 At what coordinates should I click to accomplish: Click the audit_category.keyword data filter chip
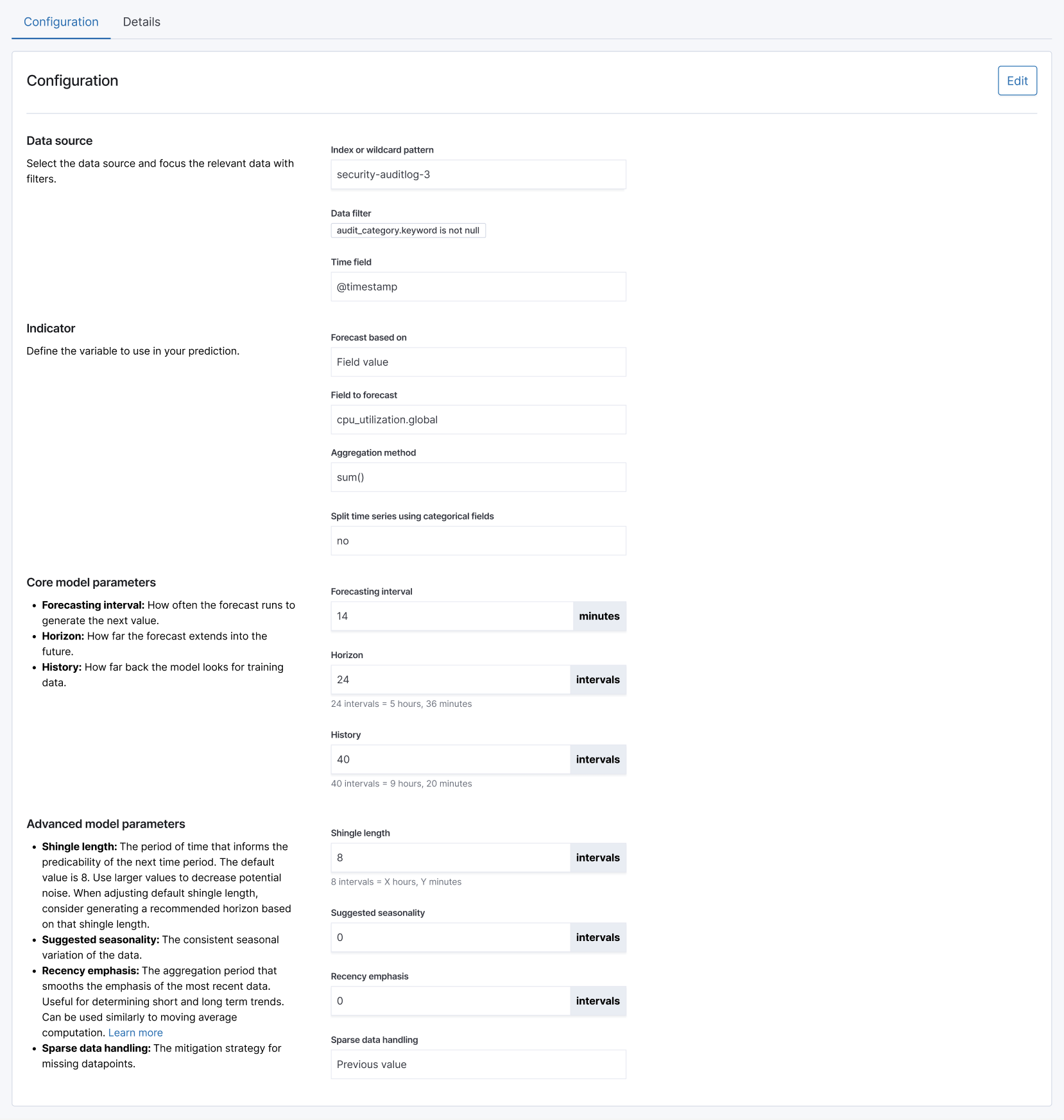click(x=408, y=230)
